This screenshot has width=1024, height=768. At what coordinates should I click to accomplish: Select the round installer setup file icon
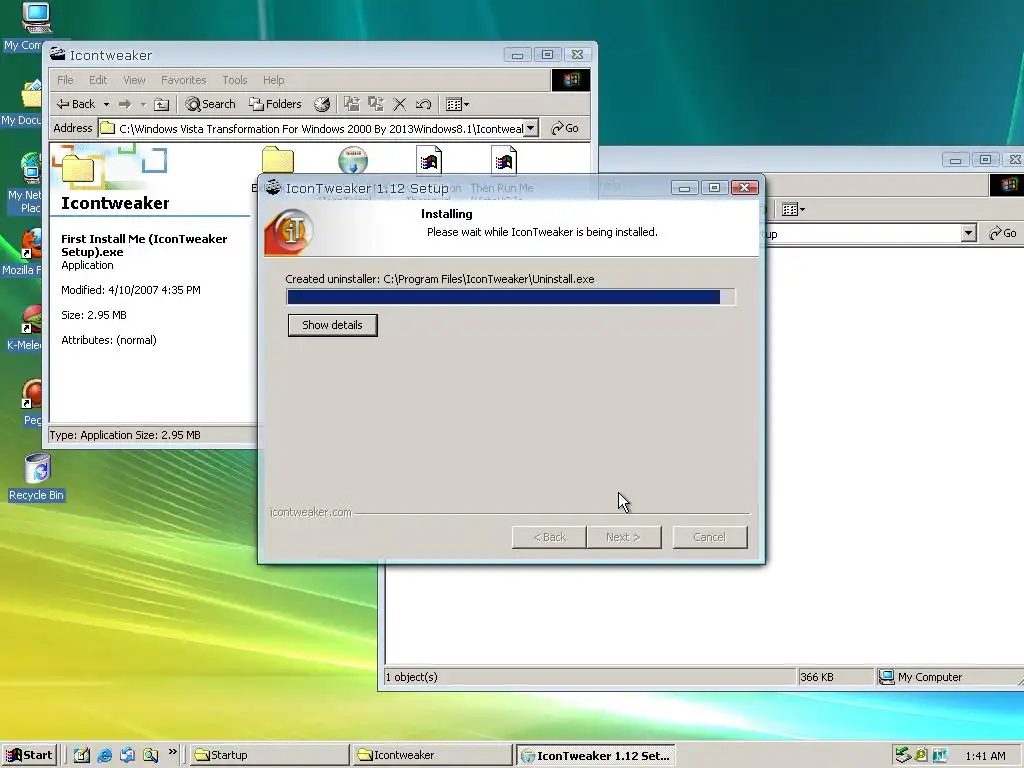point(353,161)
